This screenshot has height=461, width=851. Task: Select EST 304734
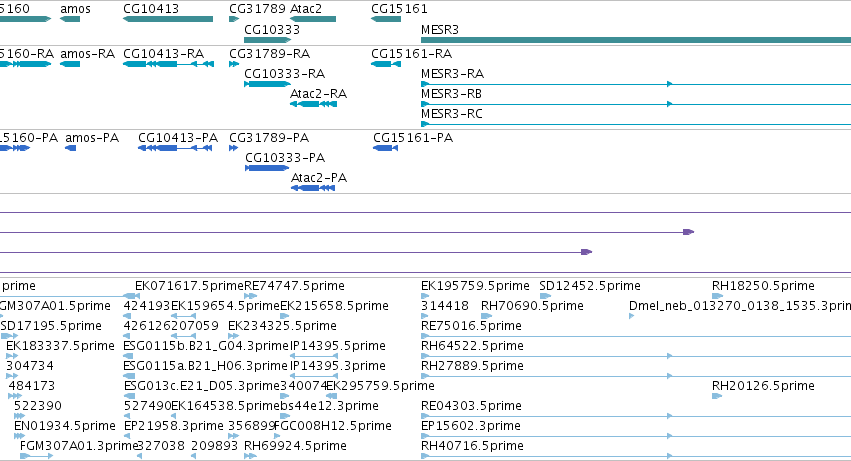[30, 367]
